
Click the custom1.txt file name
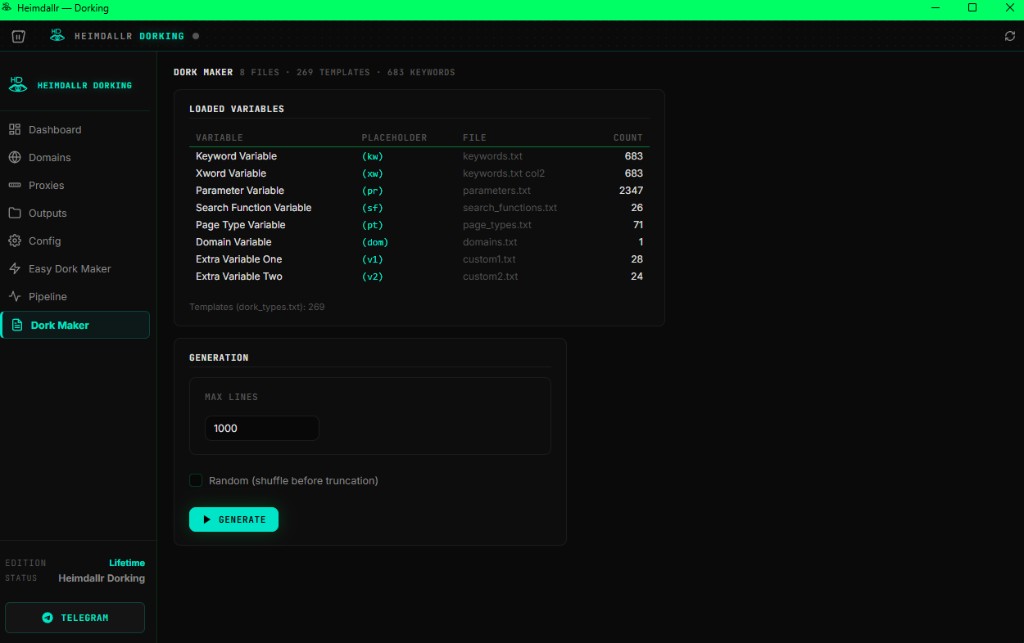click(489, 259)
